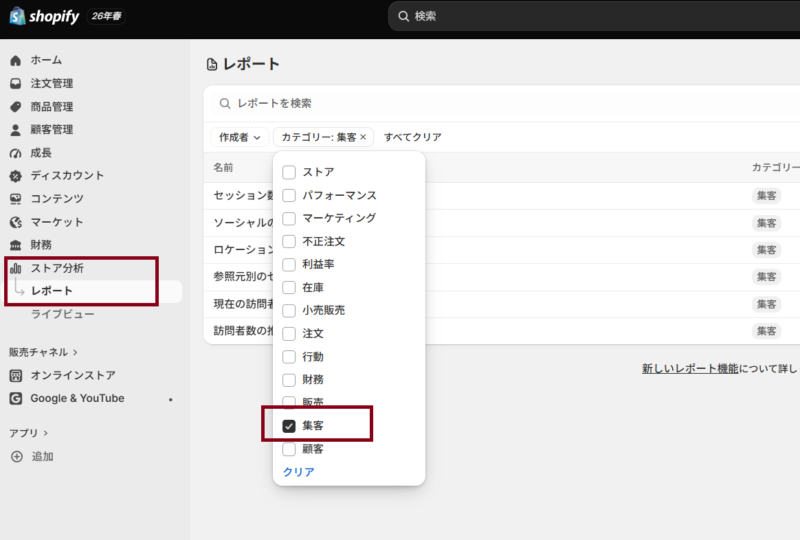
Task: Check the 顧客 category checkbox
Action: (x=289, y=449)
